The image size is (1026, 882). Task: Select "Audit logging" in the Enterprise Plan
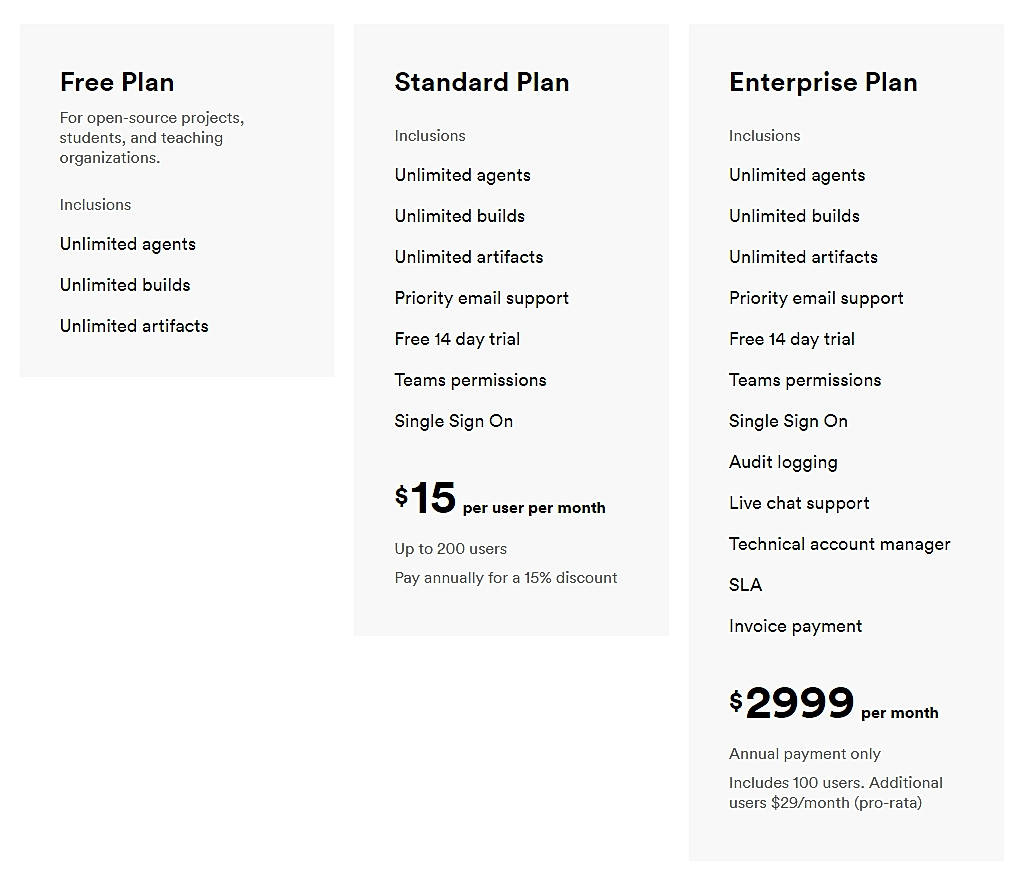(783, 462)
